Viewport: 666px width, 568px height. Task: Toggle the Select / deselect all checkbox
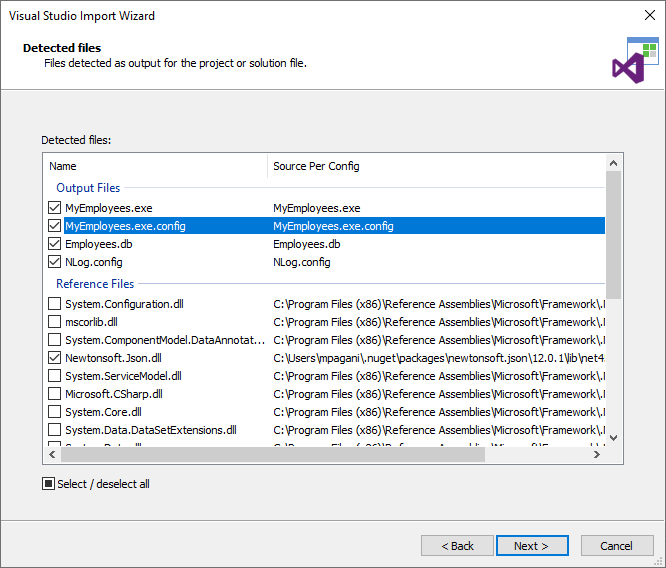(x=48, y=484)
